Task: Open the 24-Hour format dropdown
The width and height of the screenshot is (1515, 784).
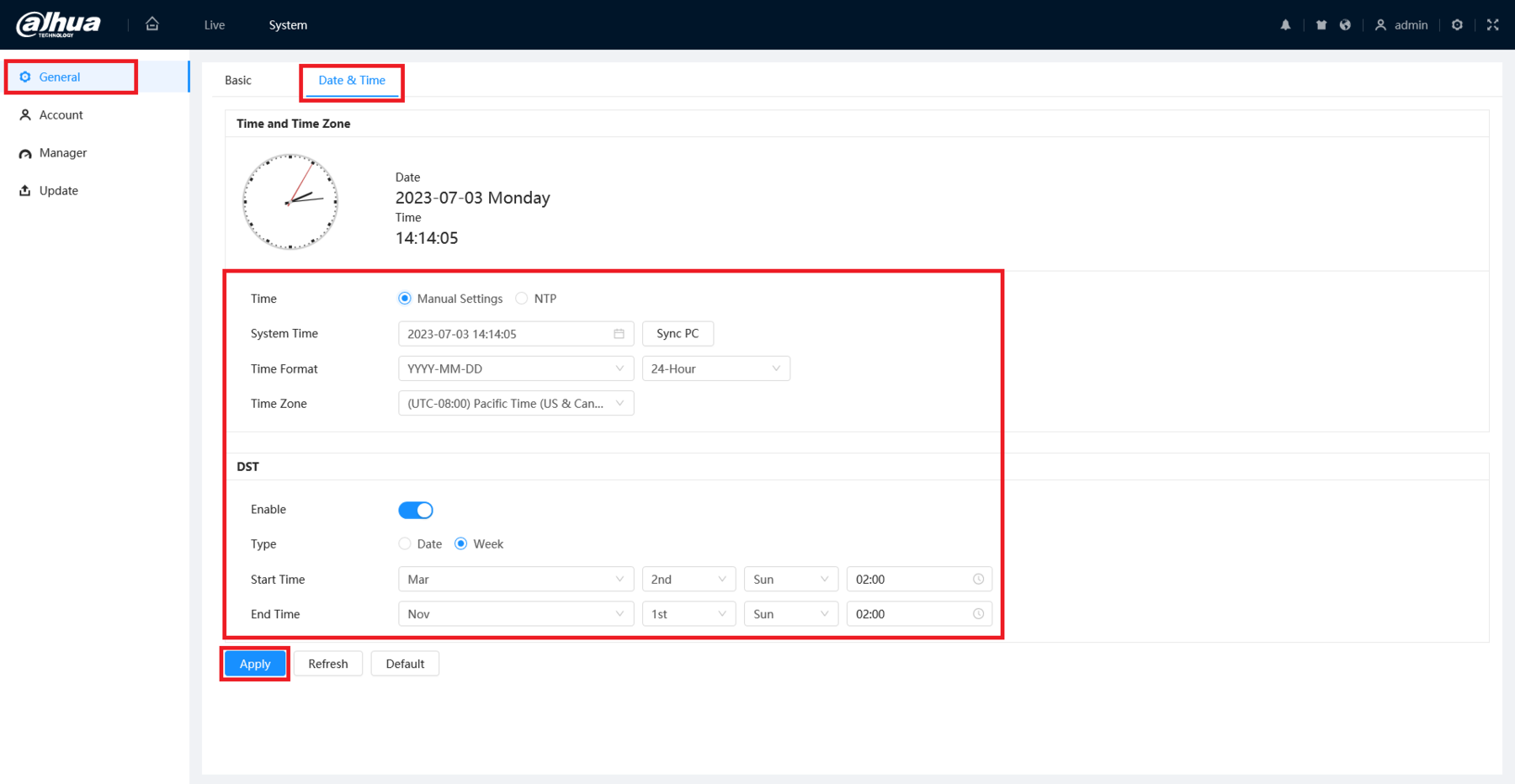Action: (715, 368)
